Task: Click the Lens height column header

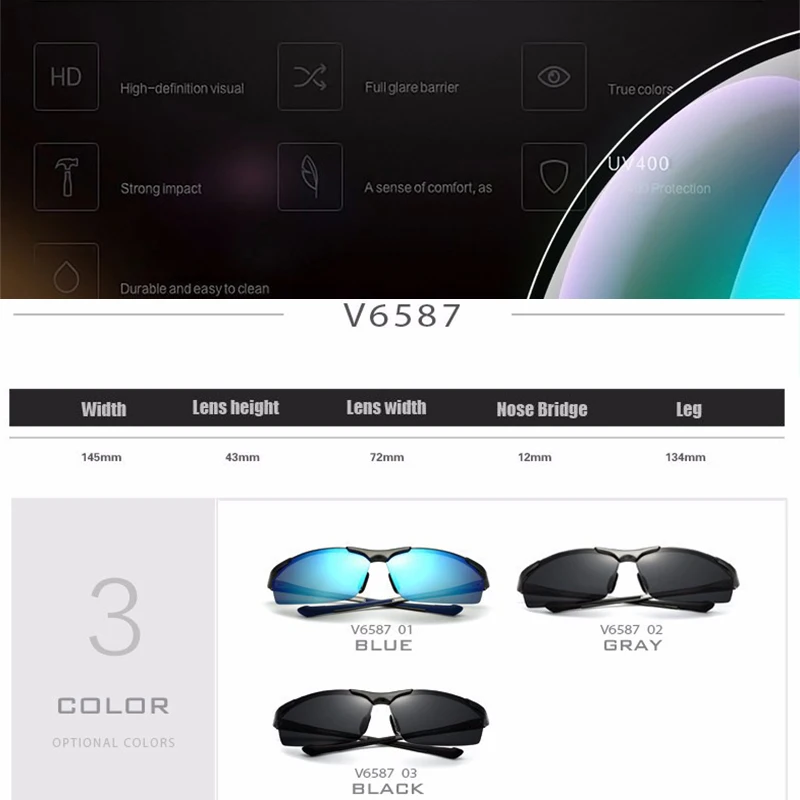Action: point(236,407)
